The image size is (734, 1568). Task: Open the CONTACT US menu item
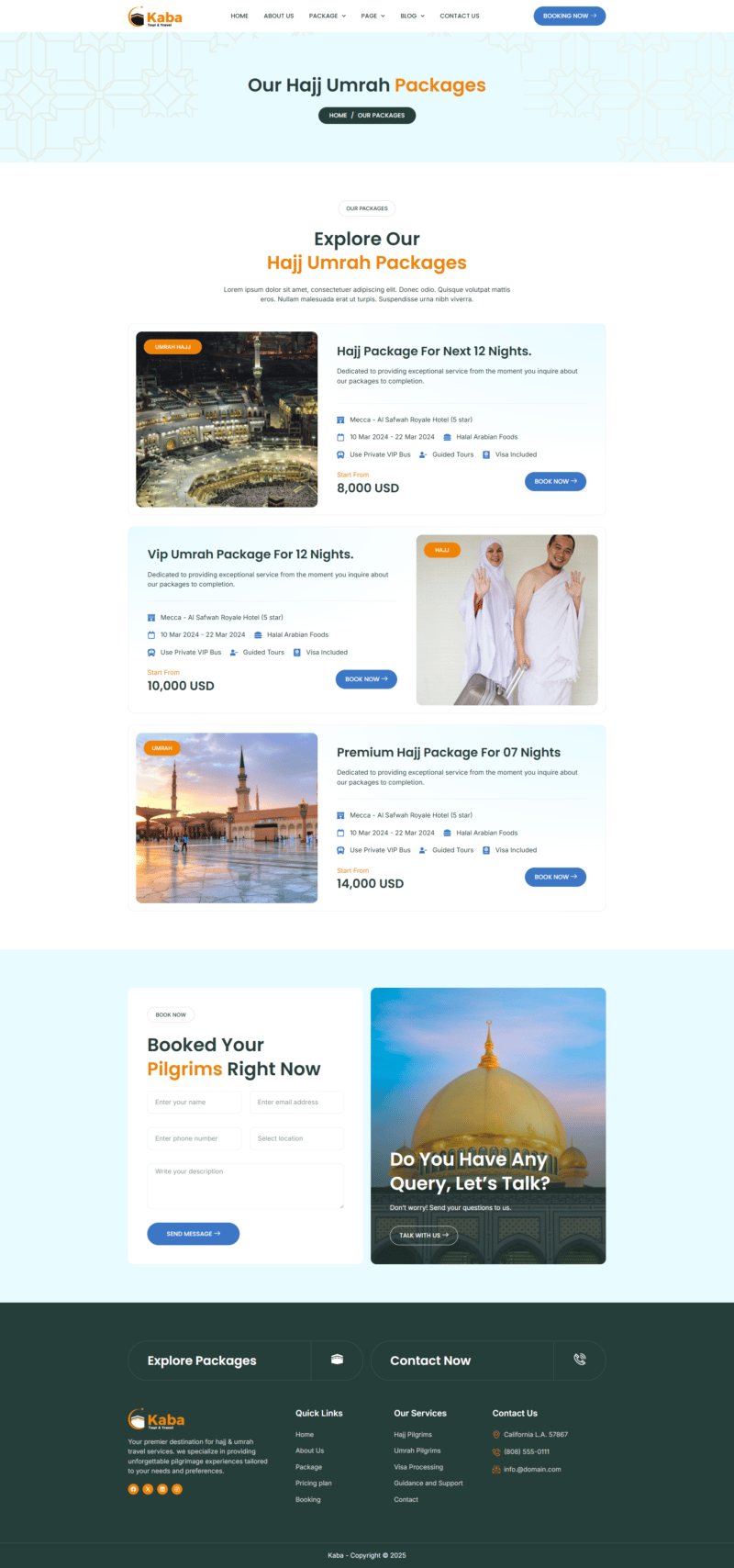tap(460, 16)
